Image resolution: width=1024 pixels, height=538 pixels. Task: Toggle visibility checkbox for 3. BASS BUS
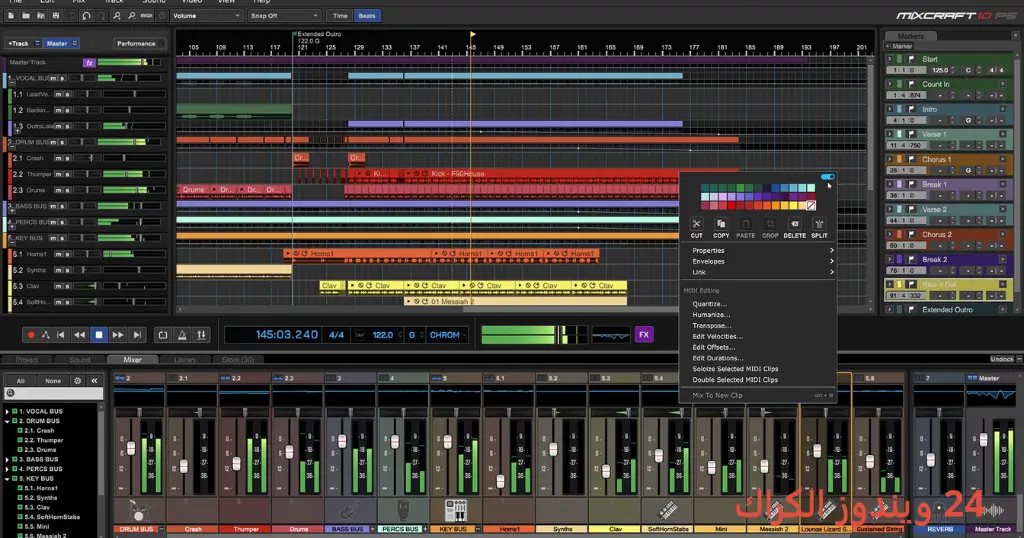pos(14,460)
